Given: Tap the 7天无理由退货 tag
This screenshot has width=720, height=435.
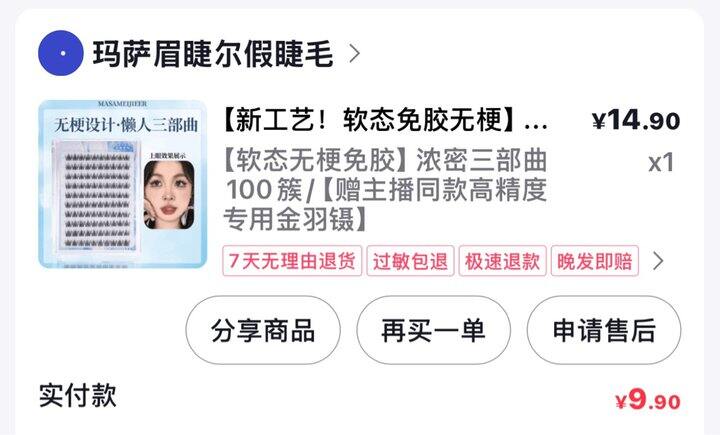Looking at the screenshot, I should tap(292, 261).
